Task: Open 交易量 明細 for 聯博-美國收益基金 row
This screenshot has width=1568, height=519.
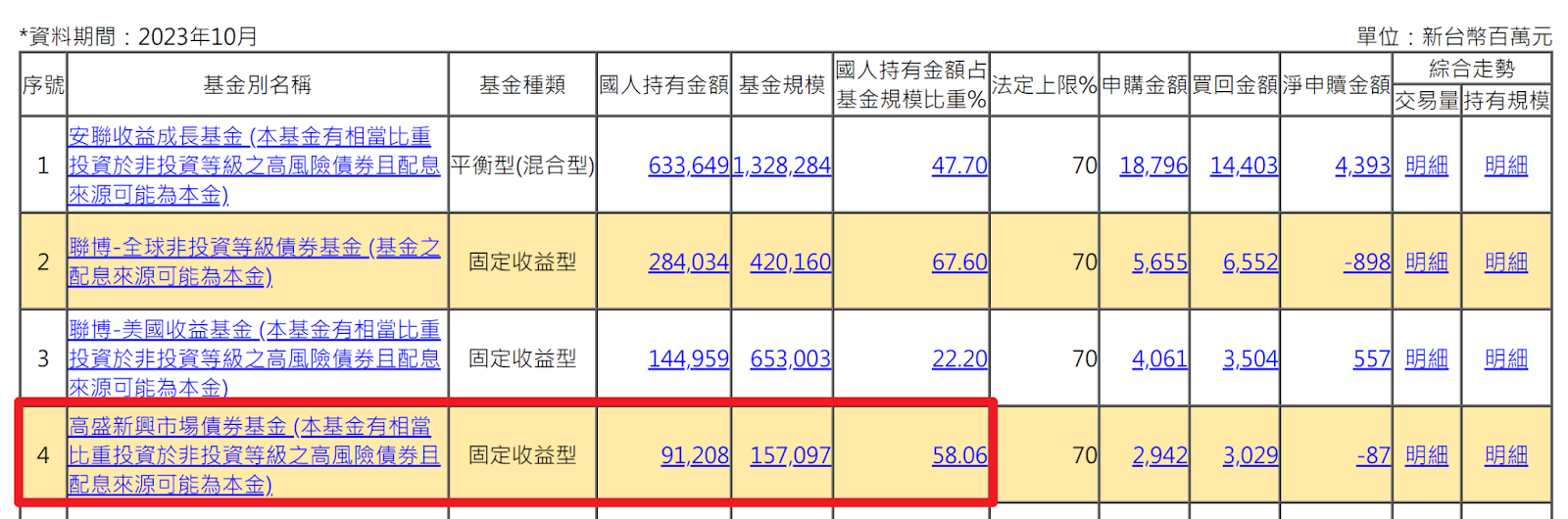Action: (x=1427, y=359)
